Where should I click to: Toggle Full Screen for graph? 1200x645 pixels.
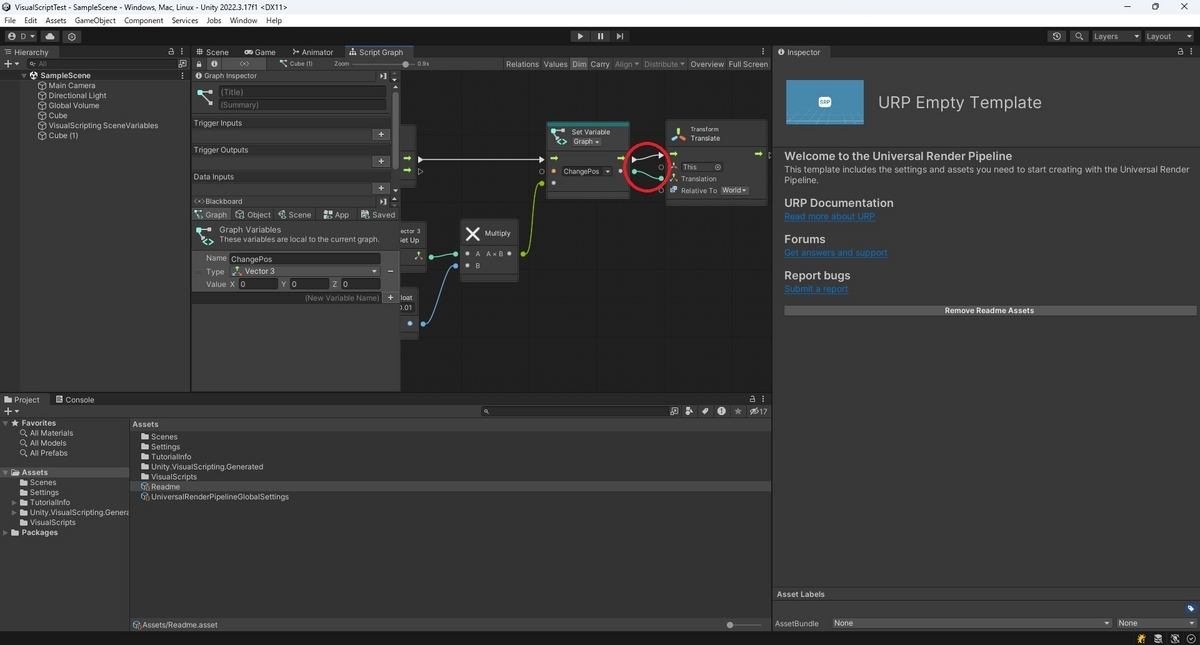pyautogui.click(x=748, y=64)
